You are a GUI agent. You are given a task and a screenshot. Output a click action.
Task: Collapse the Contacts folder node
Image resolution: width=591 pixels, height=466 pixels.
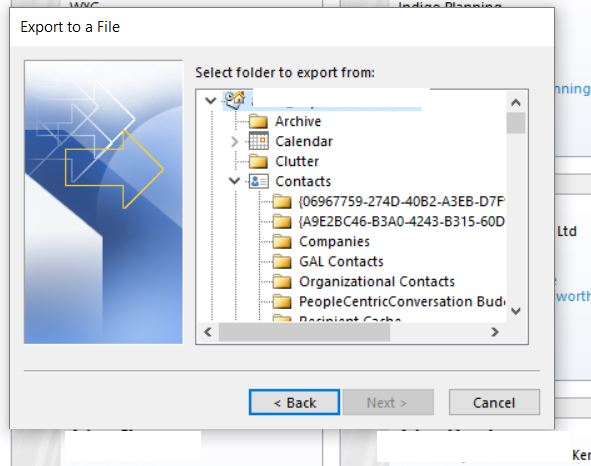tap(234, 181)
